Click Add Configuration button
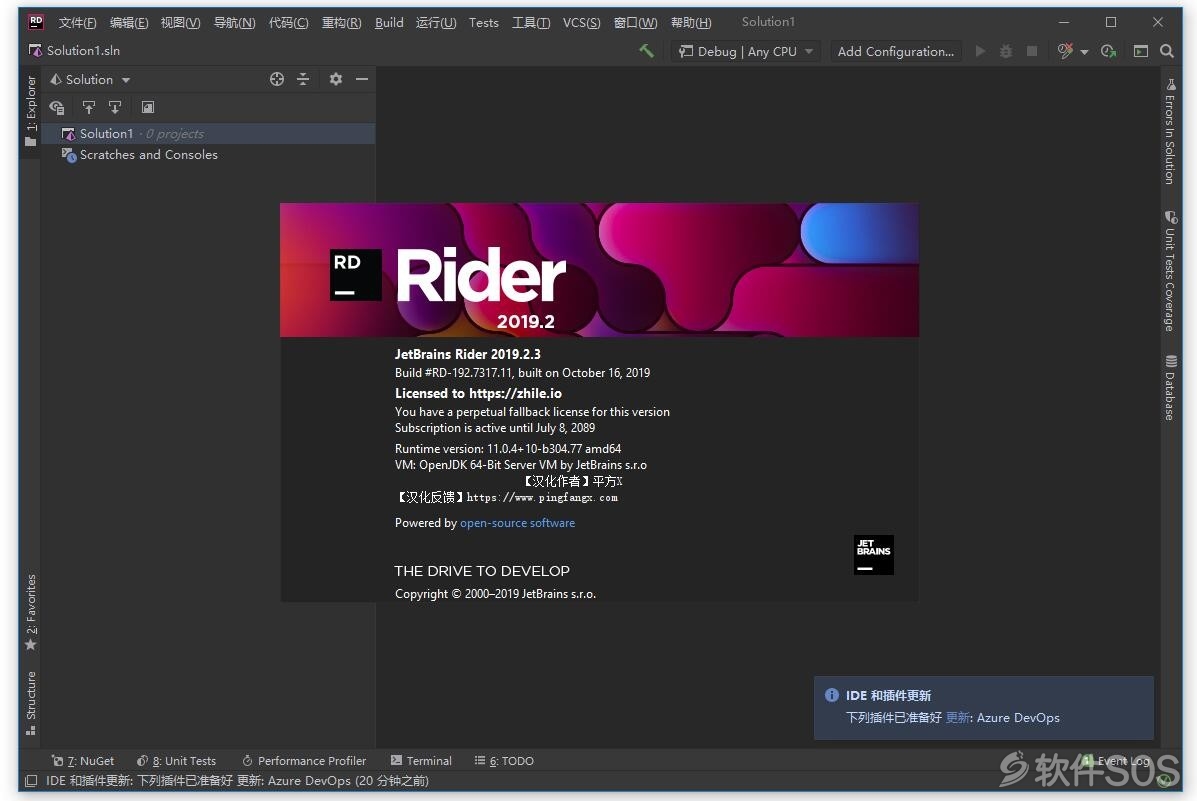Image resolution: width=1197 pixels, height=801 pixels. [x=895, y=51]
